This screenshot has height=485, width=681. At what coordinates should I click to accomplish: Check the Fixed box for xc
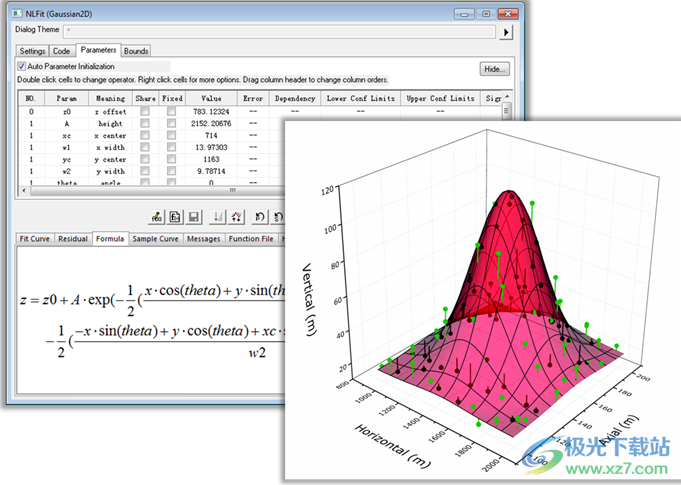pos(172,135)
